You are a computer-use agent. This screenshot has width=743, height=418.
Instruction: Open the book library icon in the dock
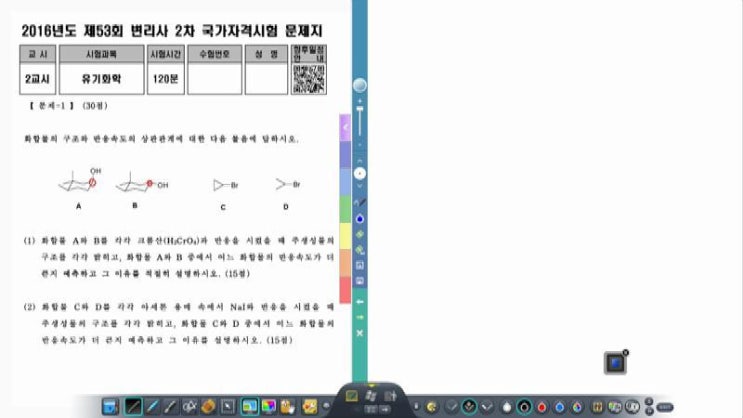click(x=597, y=407)
